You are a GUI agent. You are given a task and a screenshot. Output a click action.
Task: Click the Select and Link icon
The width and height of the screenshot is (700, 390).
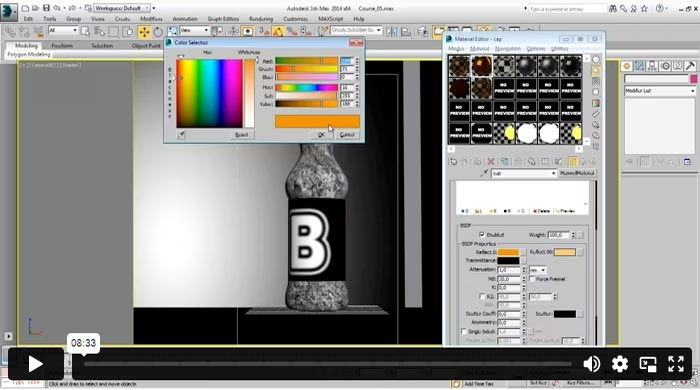click(9, 32)
